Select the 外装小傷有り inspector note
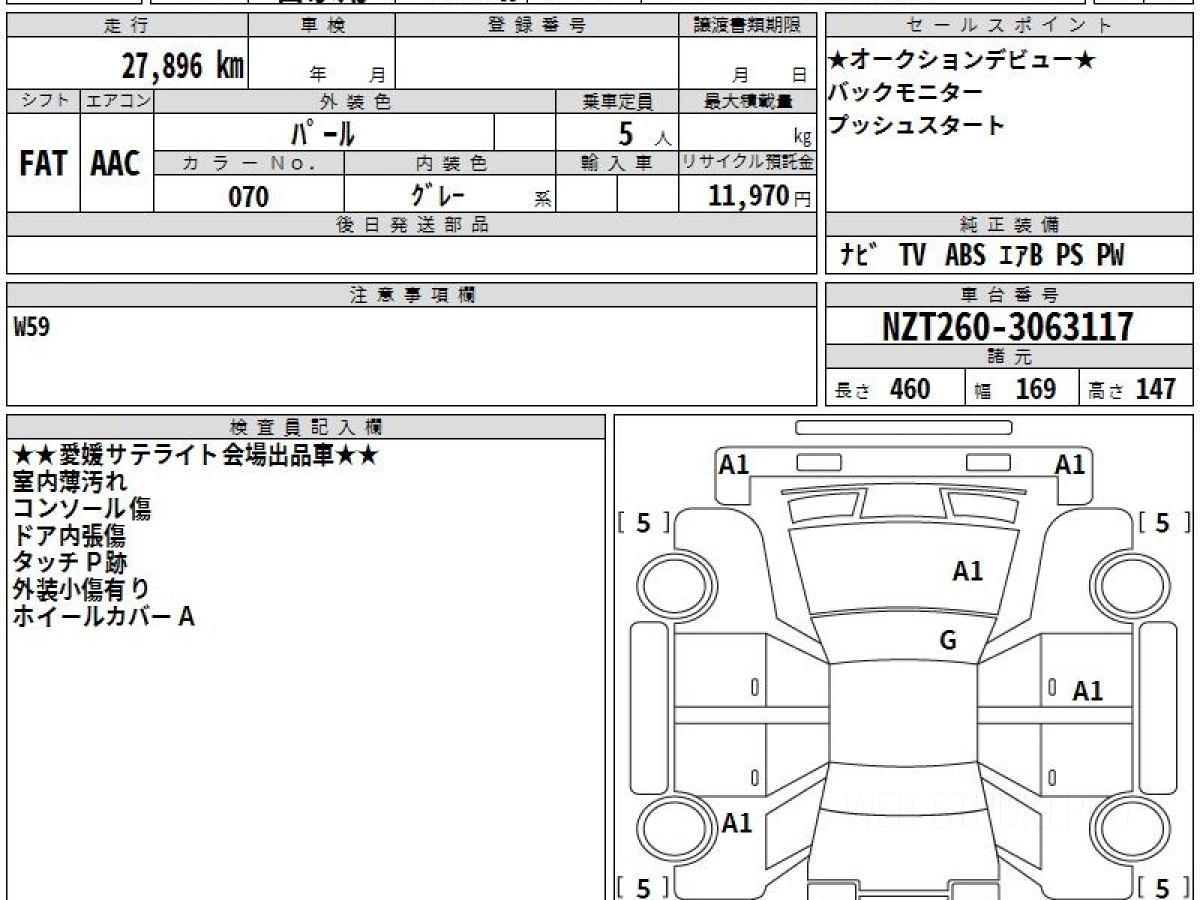 tap(82, 590)
